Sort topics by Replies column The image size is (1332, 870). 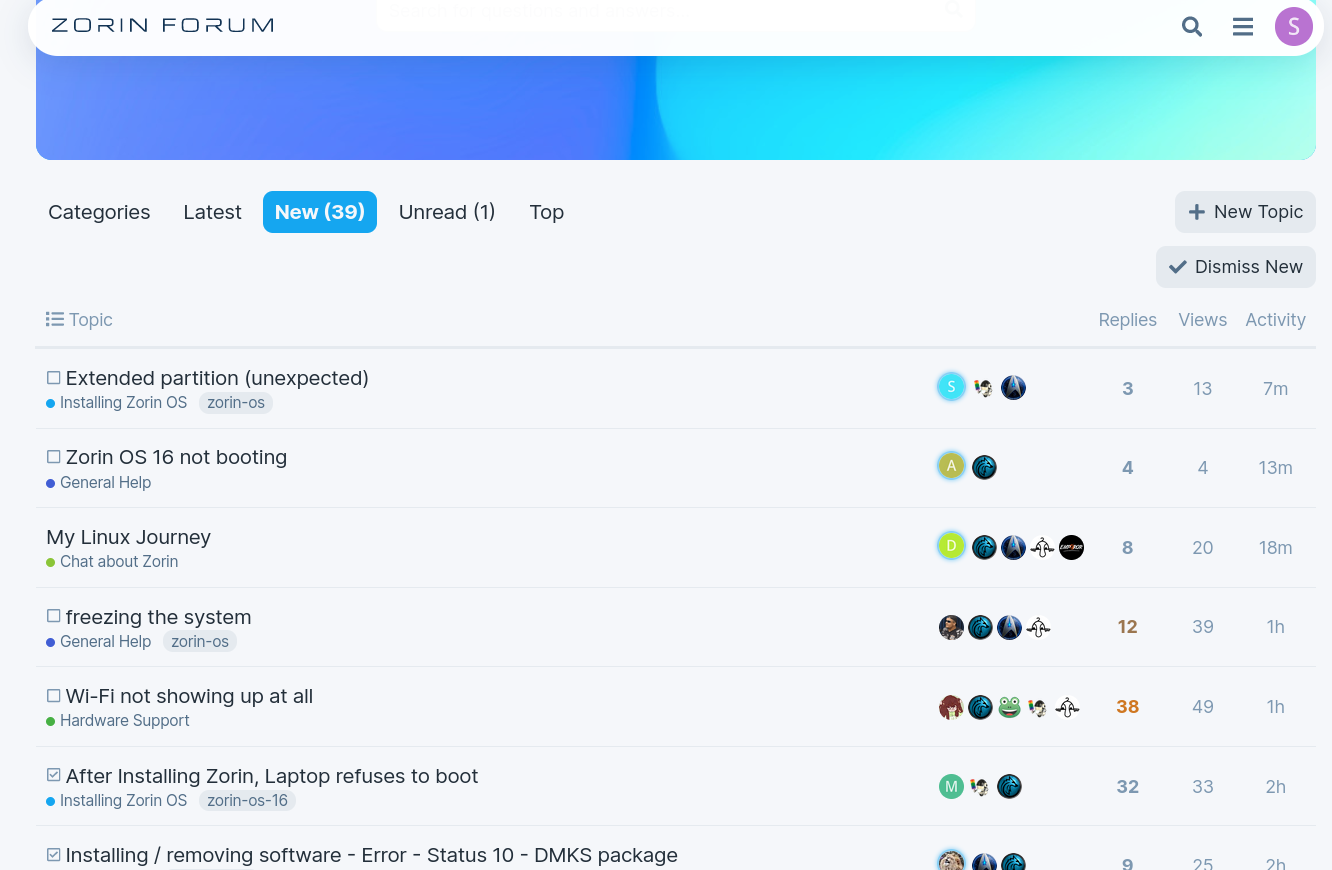1127,320
